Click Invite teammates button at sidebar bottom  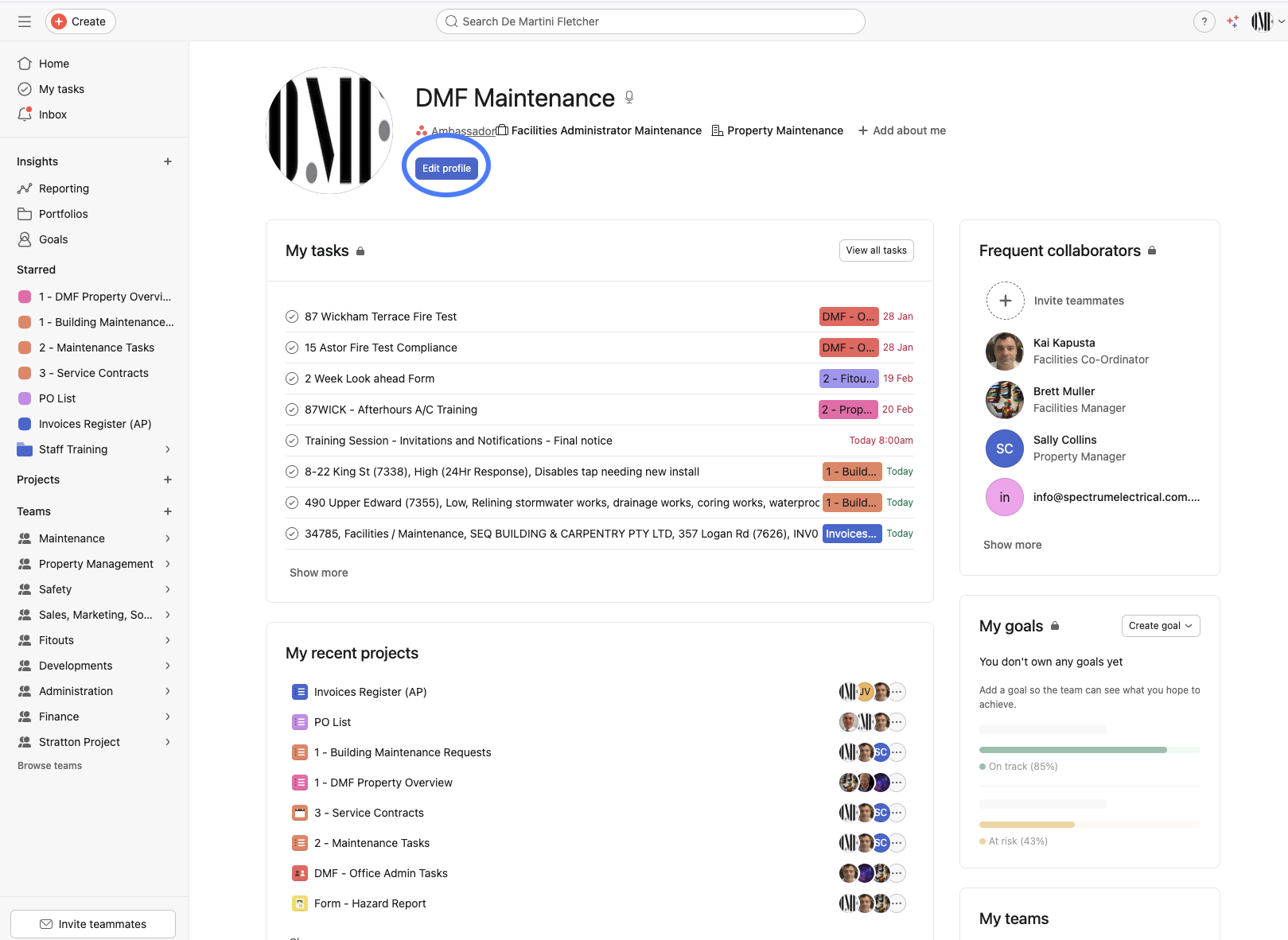pyautogui.click(x=93, y=924)
